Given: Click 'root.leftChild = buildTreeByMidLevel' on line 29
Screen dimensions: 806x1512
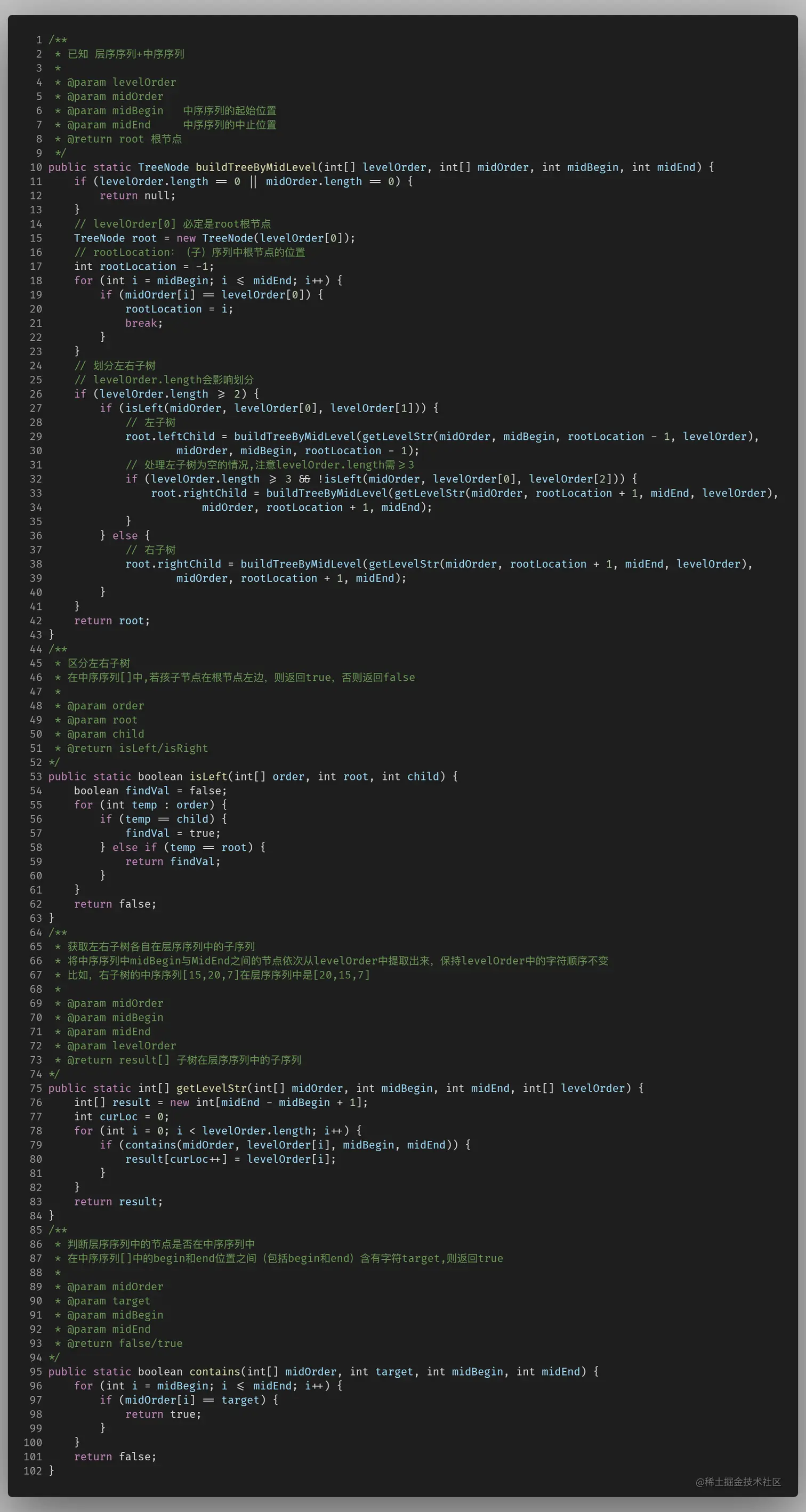Looking at the screenshot, I should point(241,436).
